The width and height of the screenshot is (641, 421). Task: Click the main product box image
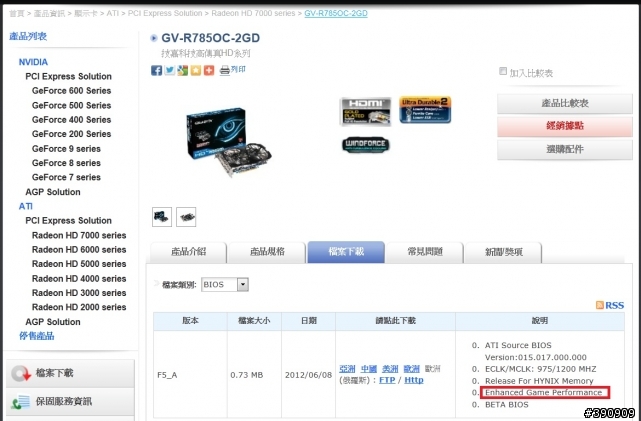click(229, 141)
